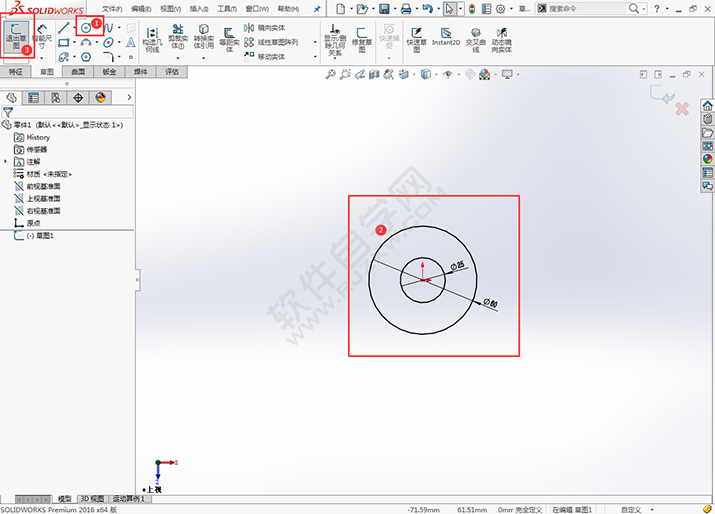Image resolution: width=715 pixels, height=514 pixels.
Task: Click the Ø80 dimension in the sketch
Action: 491,303
